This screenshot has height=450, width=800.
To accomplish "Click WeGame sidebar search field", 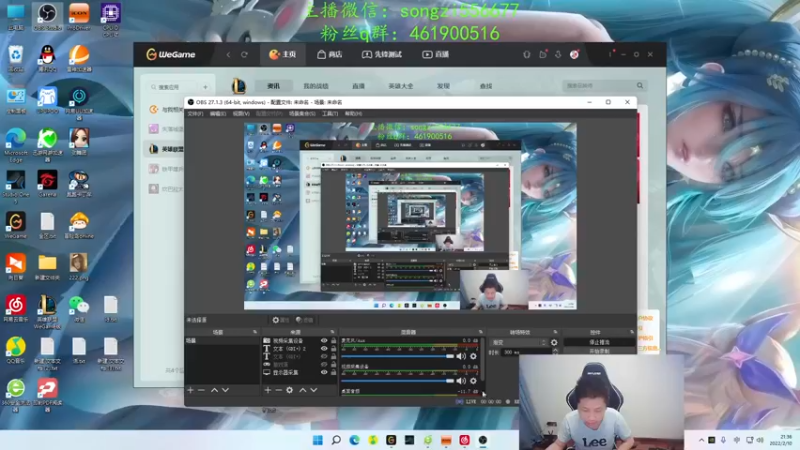I will (173, 87).
